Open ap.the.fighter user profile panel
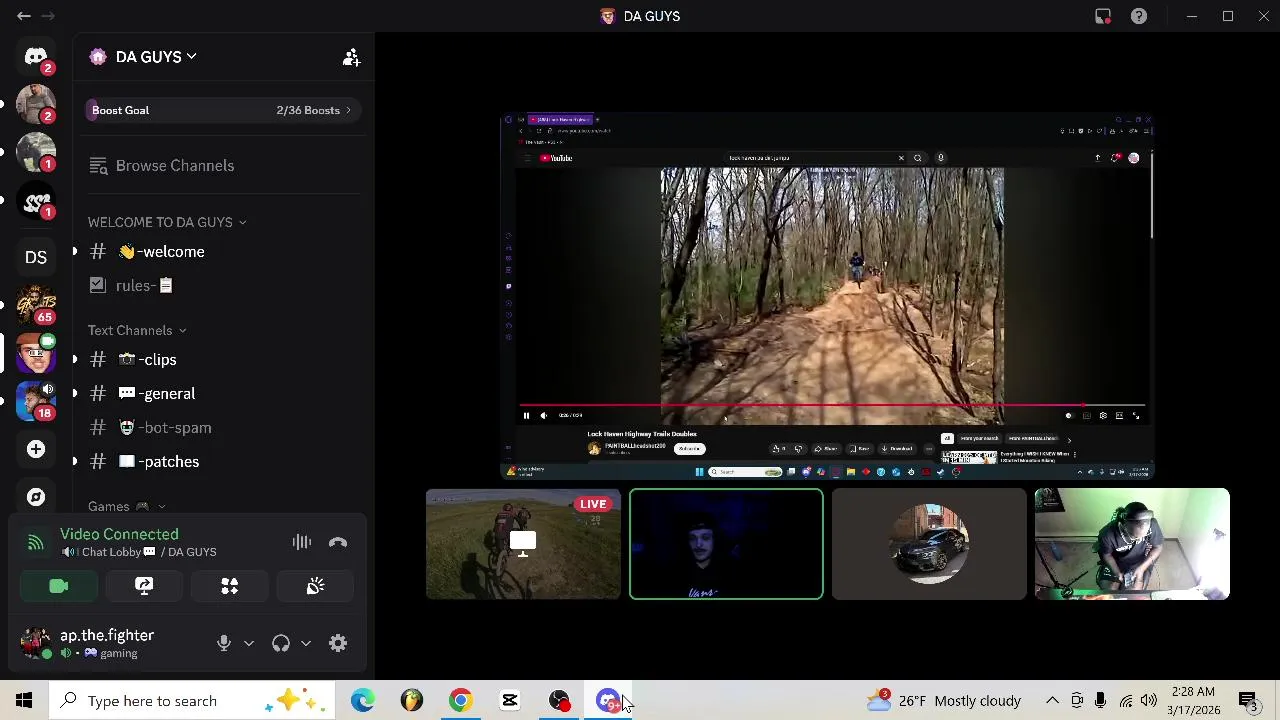This screenshot has height=720, width=1280. (x=105, y=643)
